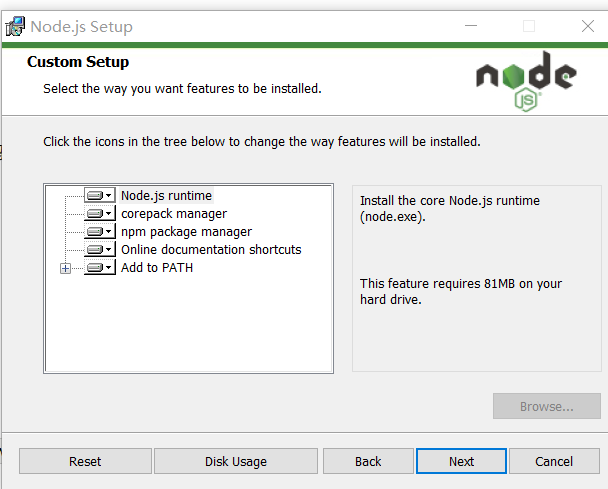Click 'Select the way you want features' text
Image resolution: width=608 pixels, height=489 pixels.
(x=182, y=89)
